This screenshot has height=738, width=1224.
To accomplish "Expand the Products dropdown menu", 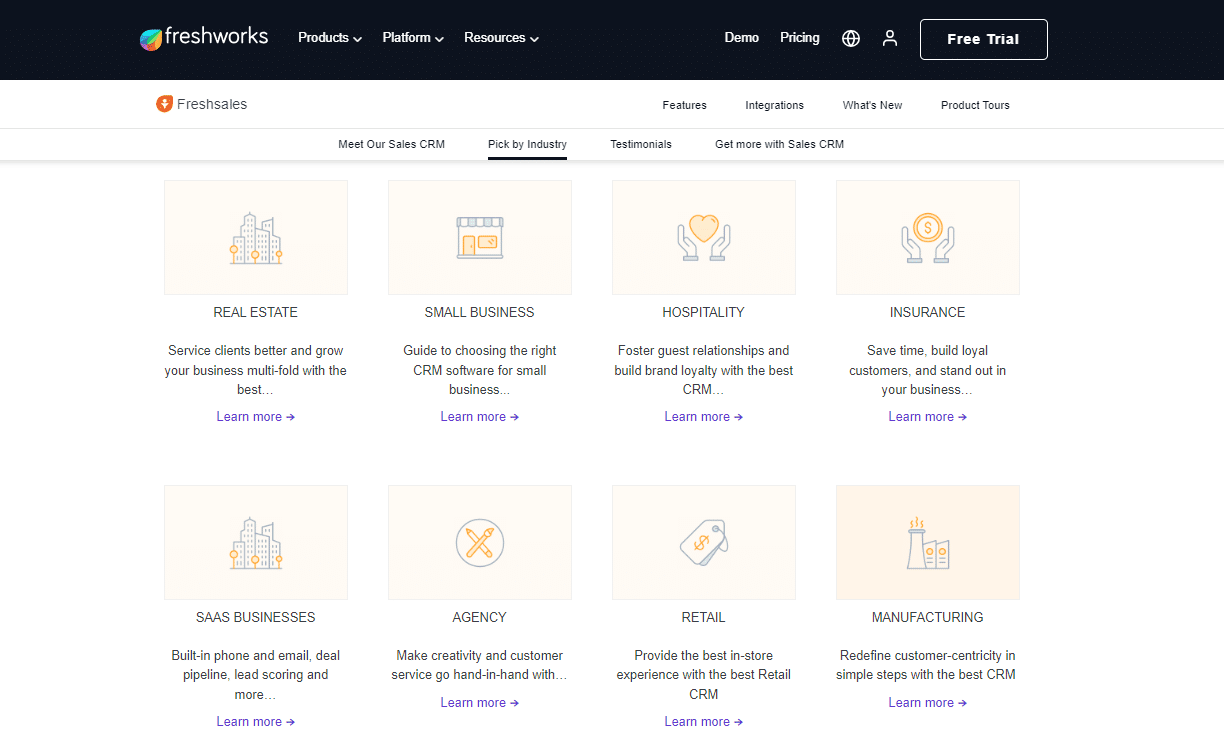I will [330, 38].
